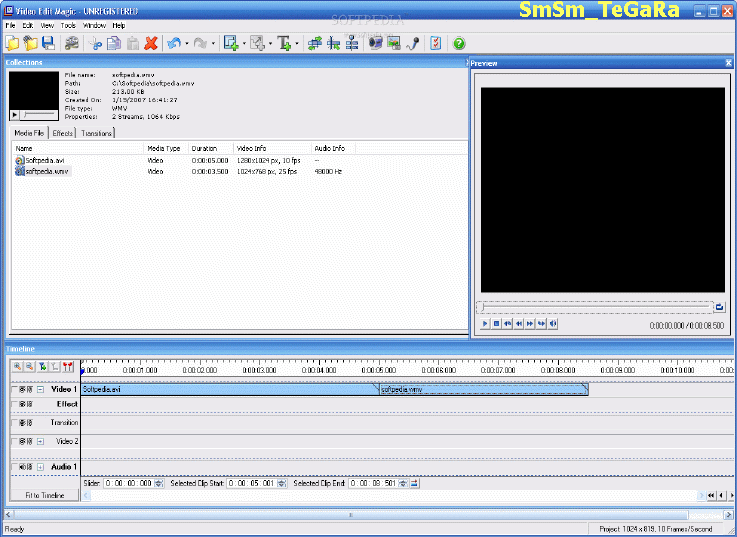The height and width of the screenshot is (537, 737).
Task: Click the timeline Zoom Out magnifier
Action: (30, 366)
